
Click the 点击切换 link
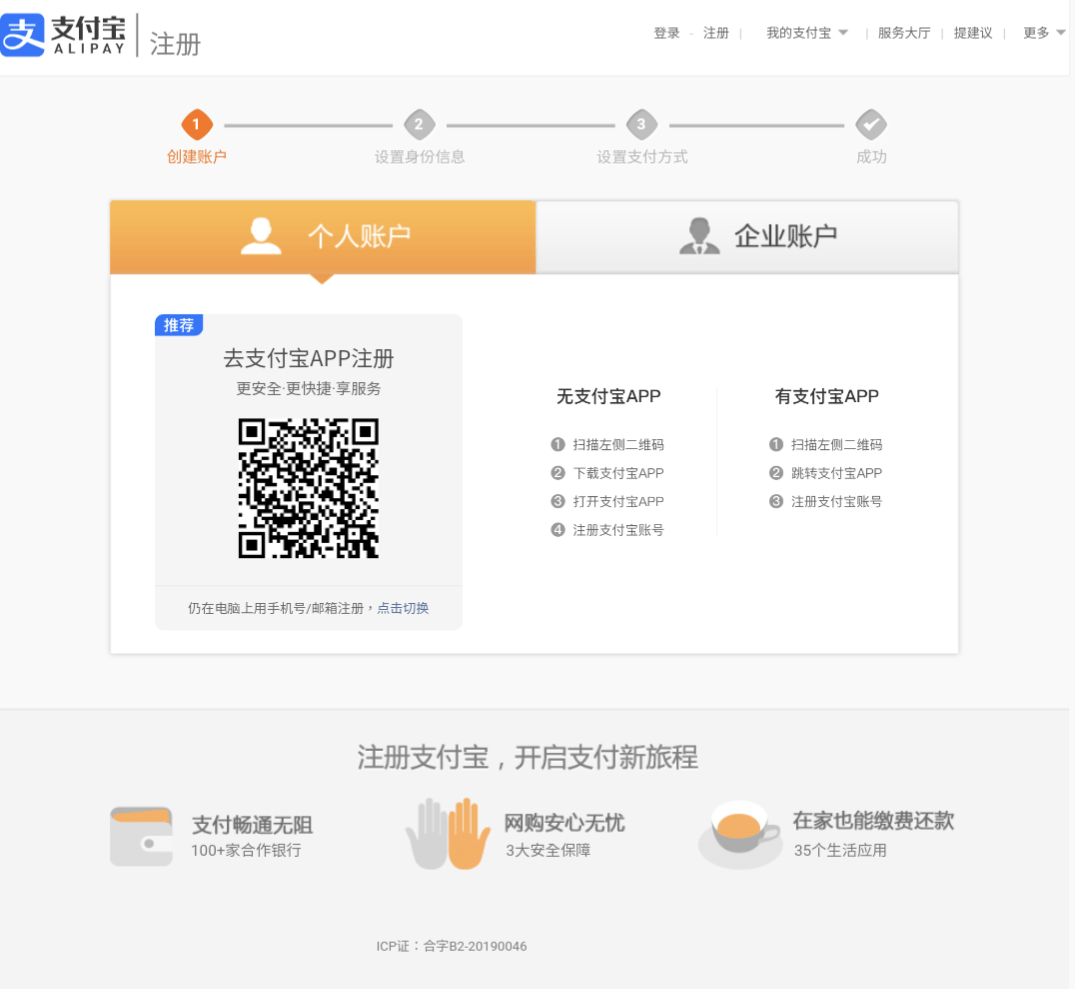pos(403,608)
